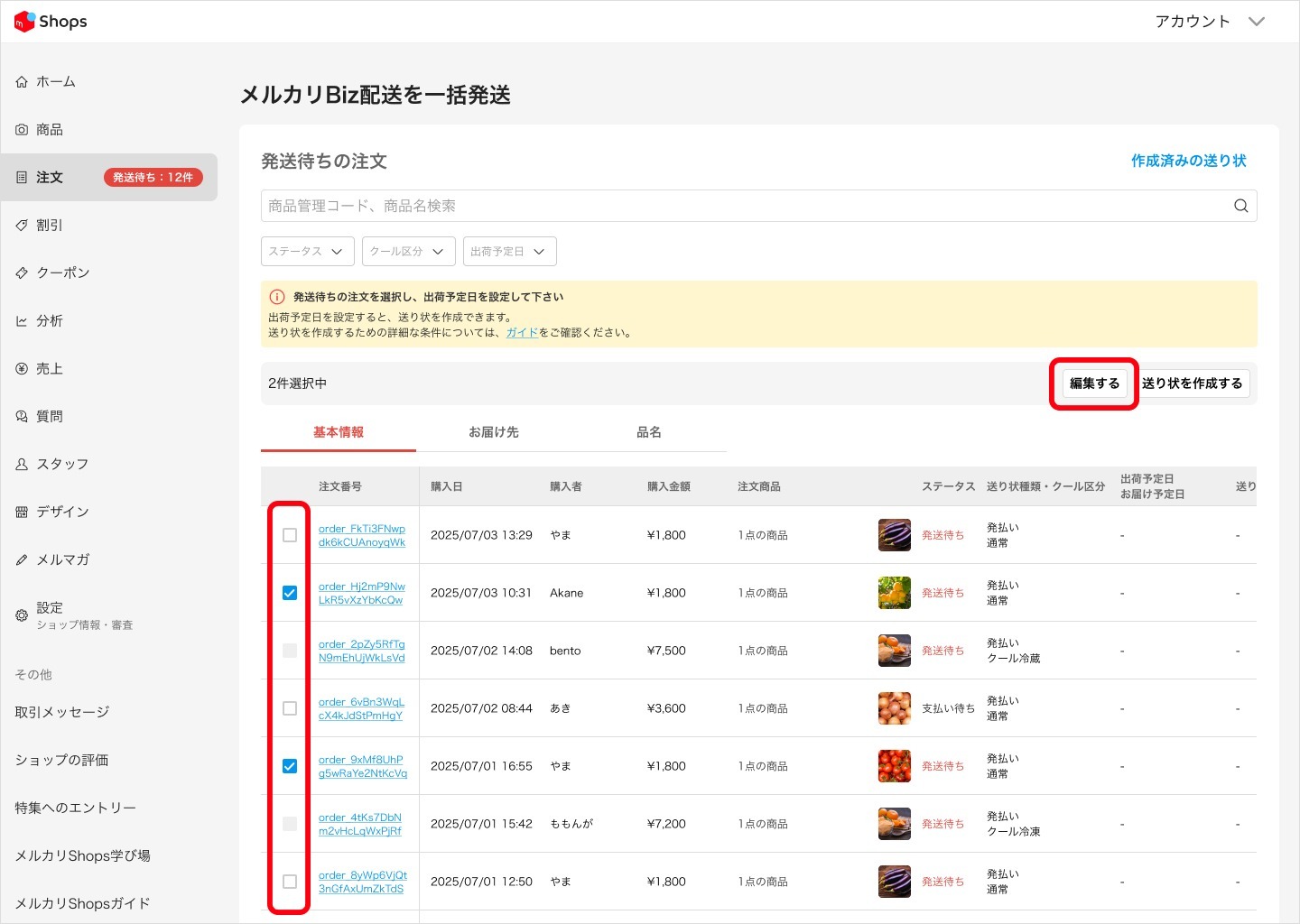The width and height of the screenshot is (1300, 924).
Task: Click the order list icon beside 注文
Action: pyautogui.click(x=22, y=178)
